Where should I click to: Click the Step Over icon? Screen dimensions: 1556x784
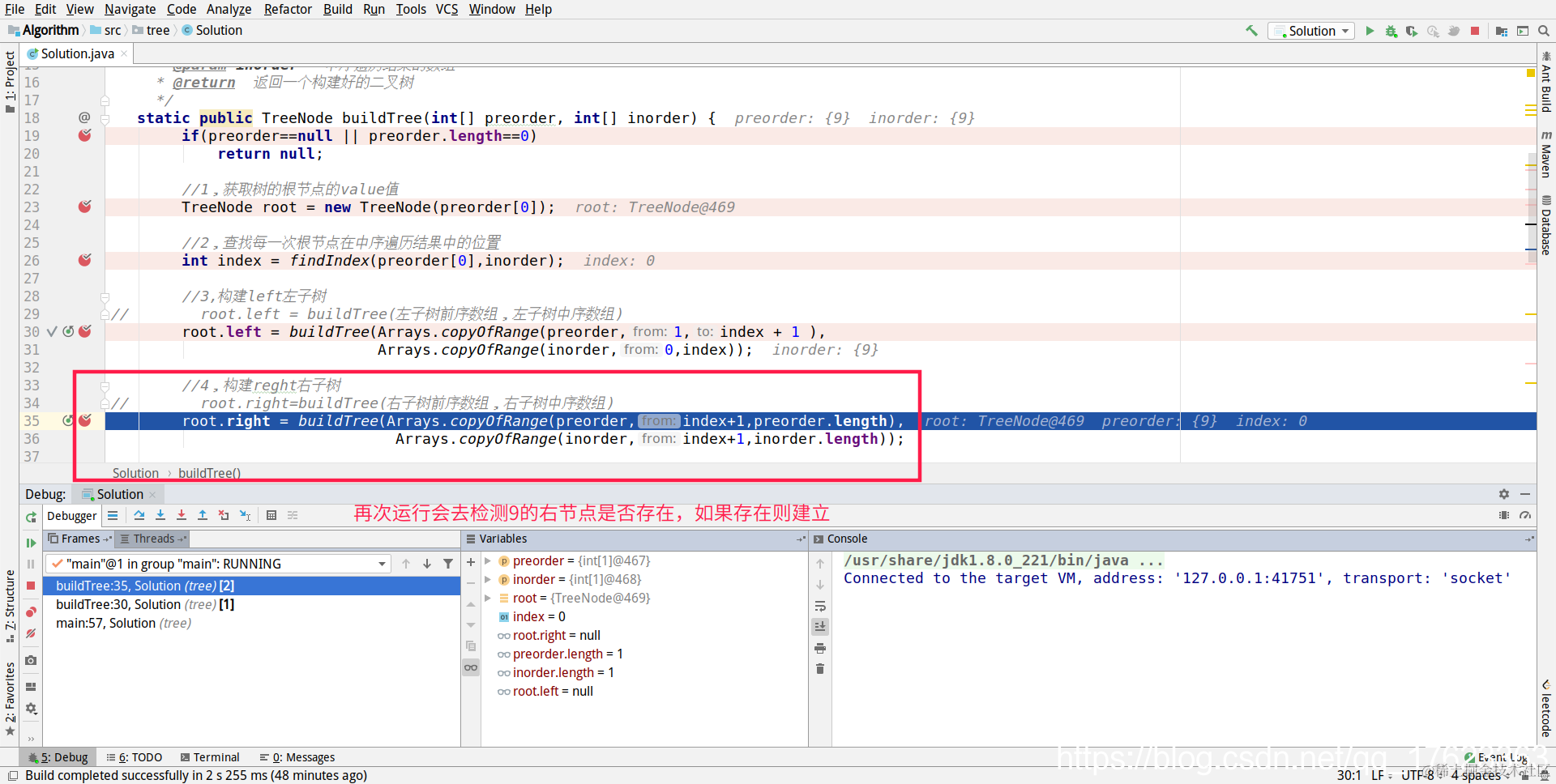pos(139,515)
